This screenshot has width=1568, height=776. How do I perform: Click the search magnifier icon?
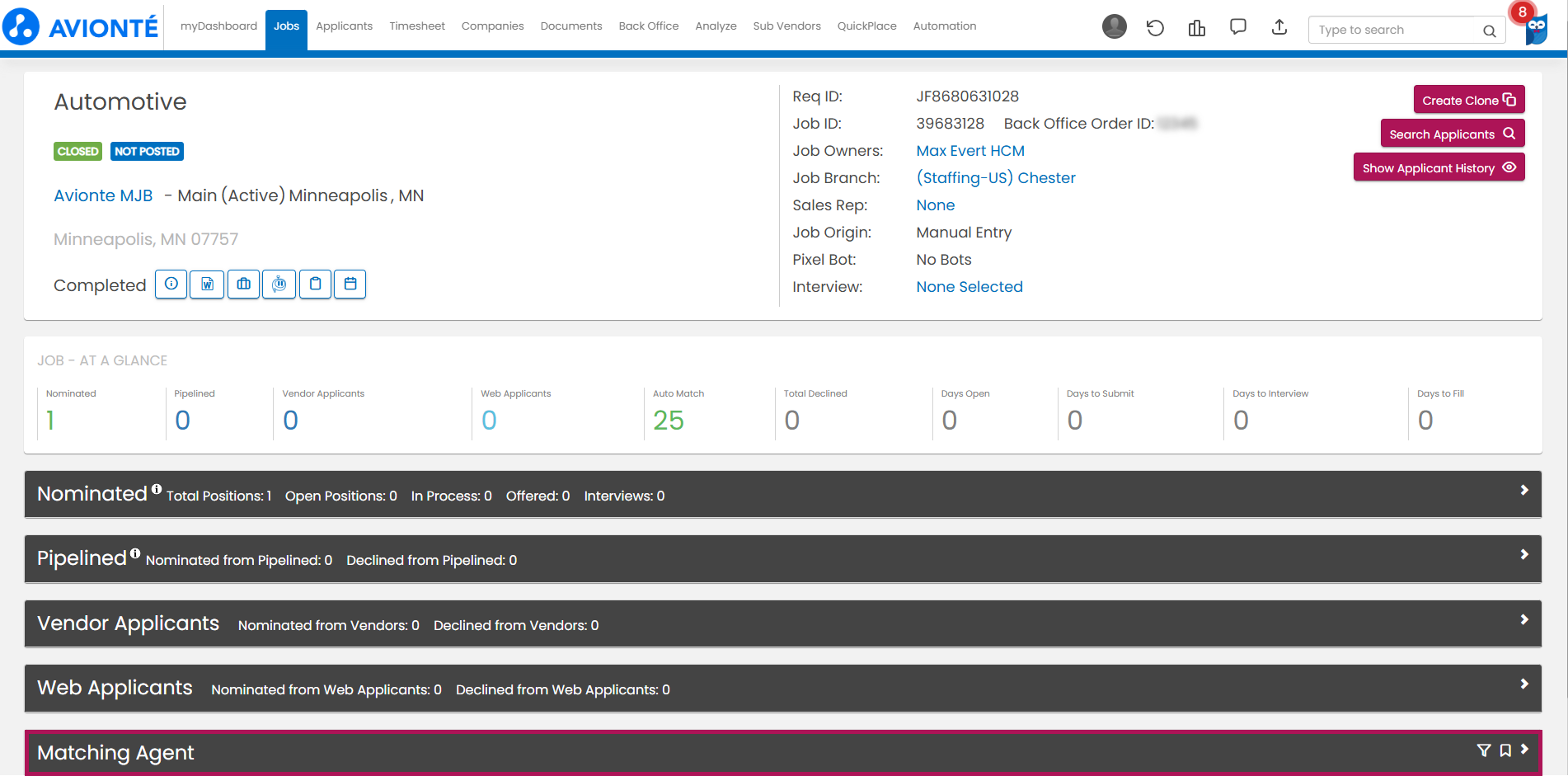(x=1490, y=31)
